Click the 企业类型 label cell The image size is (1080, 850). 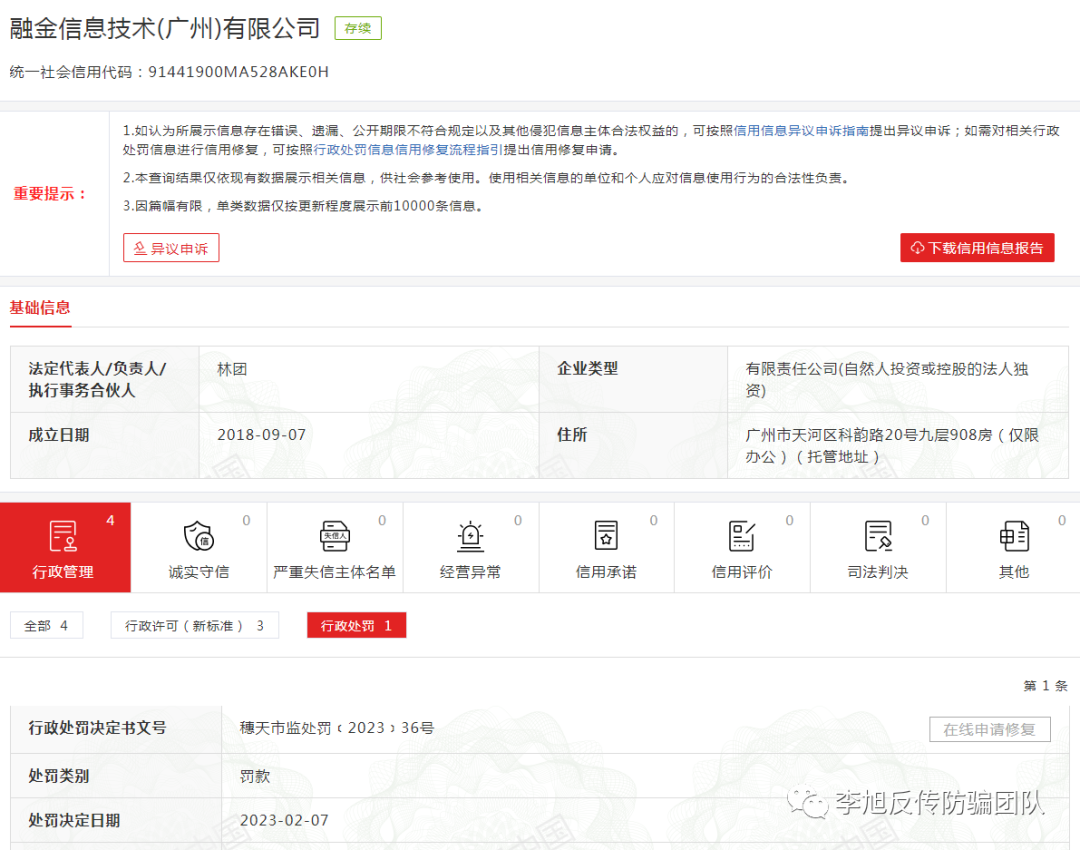point(633,380)
